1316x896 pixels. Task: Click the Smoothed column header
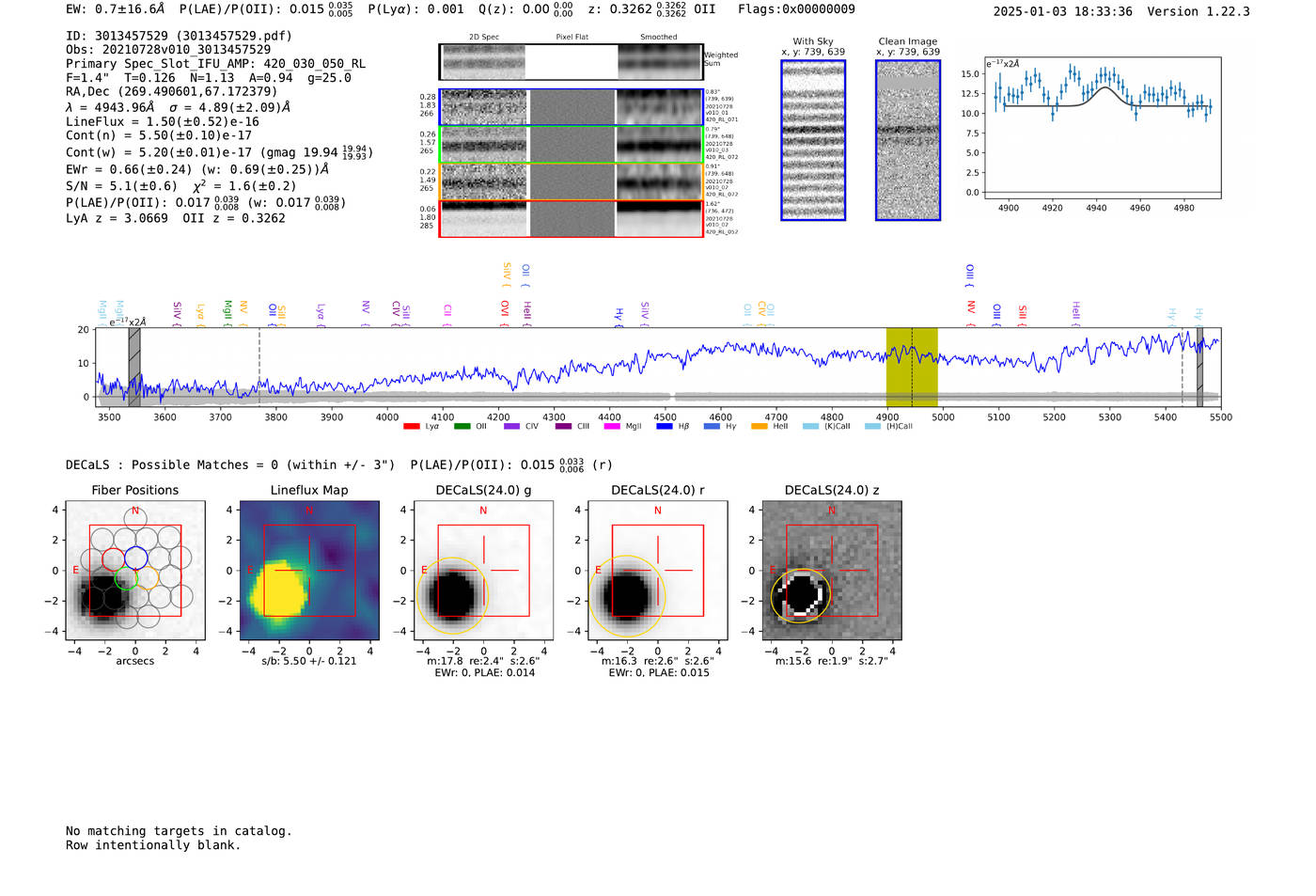[659, 38]
